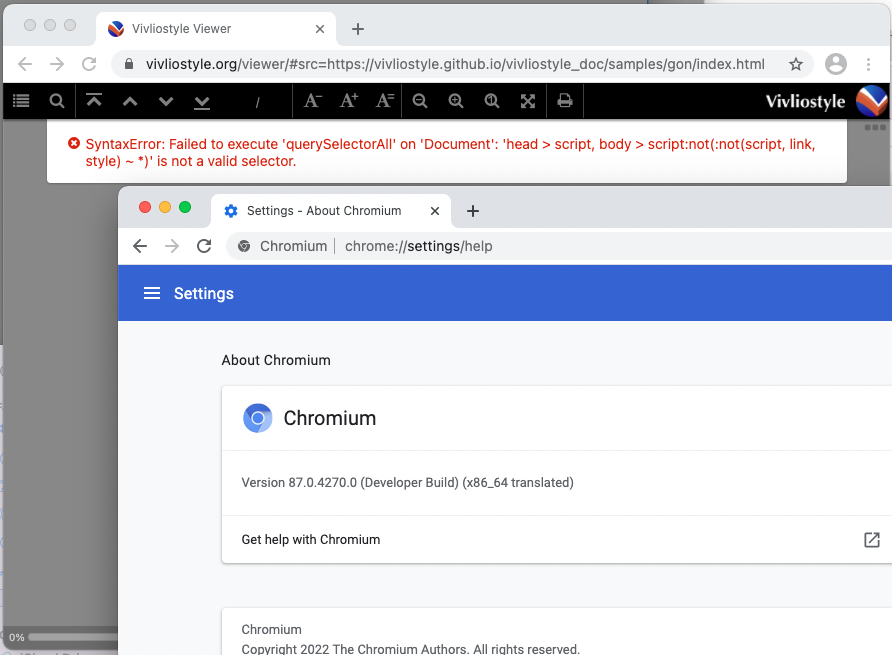Jump to last page in Vivliostyle toolbar
The width and height of the screenshot is (892, 655).
coord(202,102)
